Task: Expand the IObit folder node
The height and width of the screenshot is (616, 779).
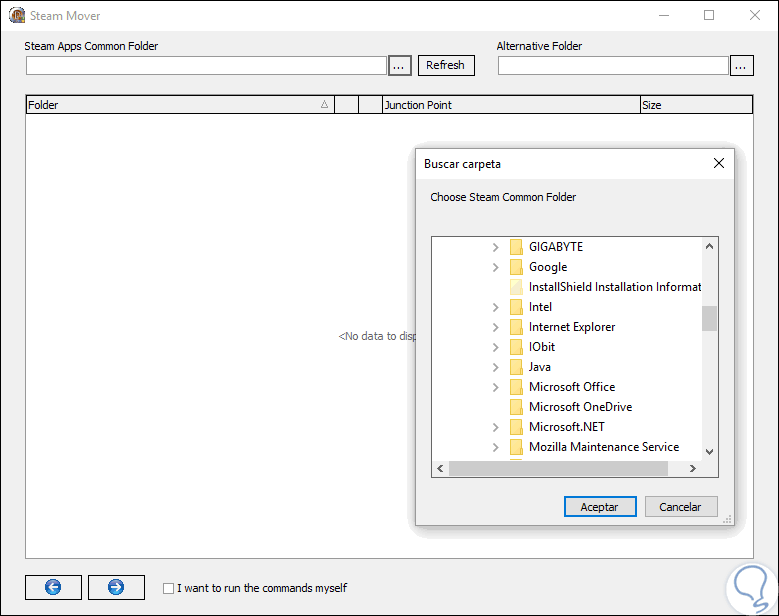Action: [495, 347]
